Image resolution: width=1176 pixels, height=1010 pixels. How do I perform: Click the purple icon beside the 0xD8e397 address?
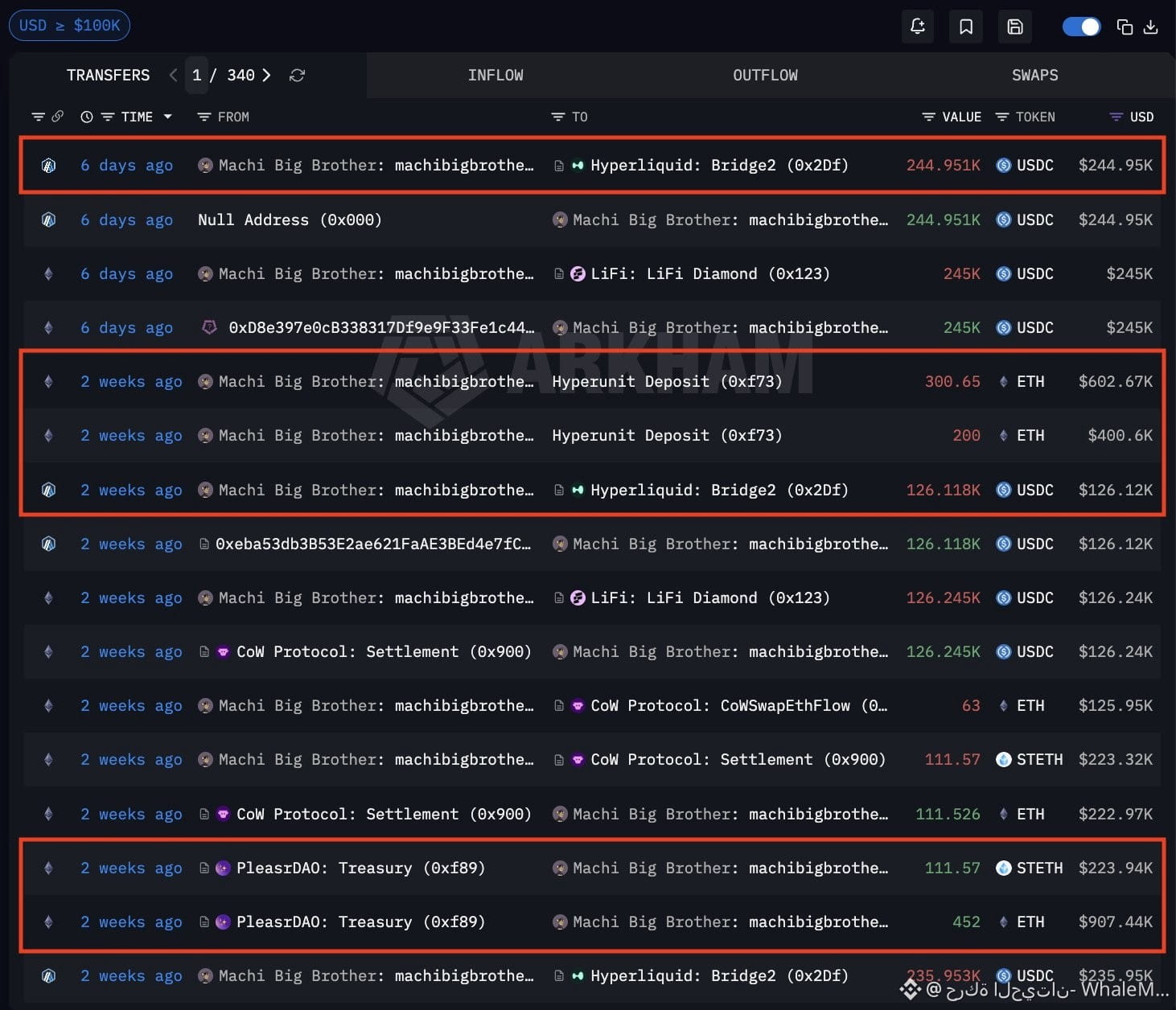pyautogui.click(x=209, y=327)
